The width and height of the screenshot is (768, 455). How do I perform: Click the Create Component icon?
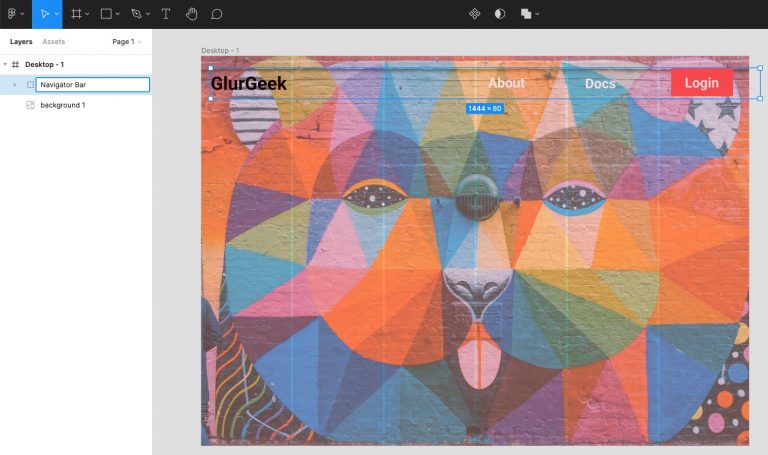coord(475,14)
